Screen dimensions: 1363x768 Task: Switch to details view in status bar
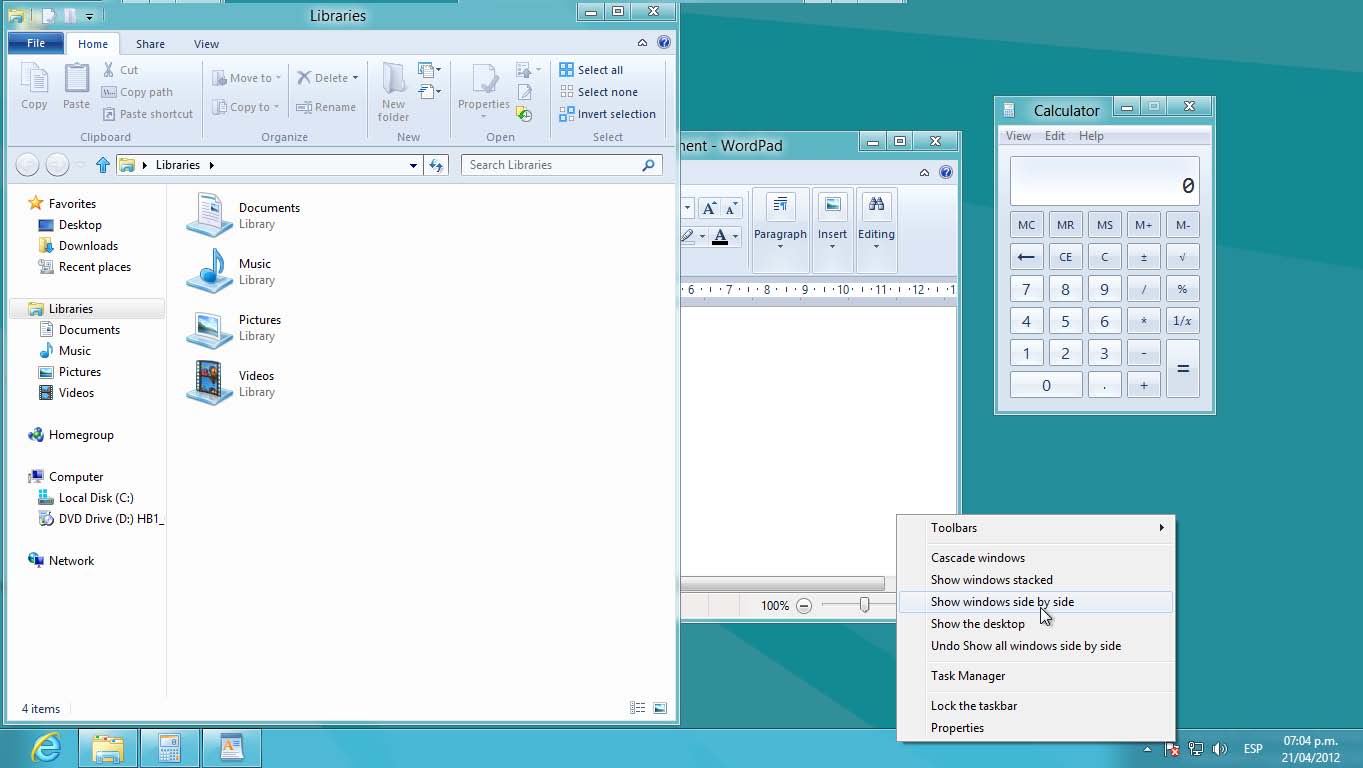637,708
